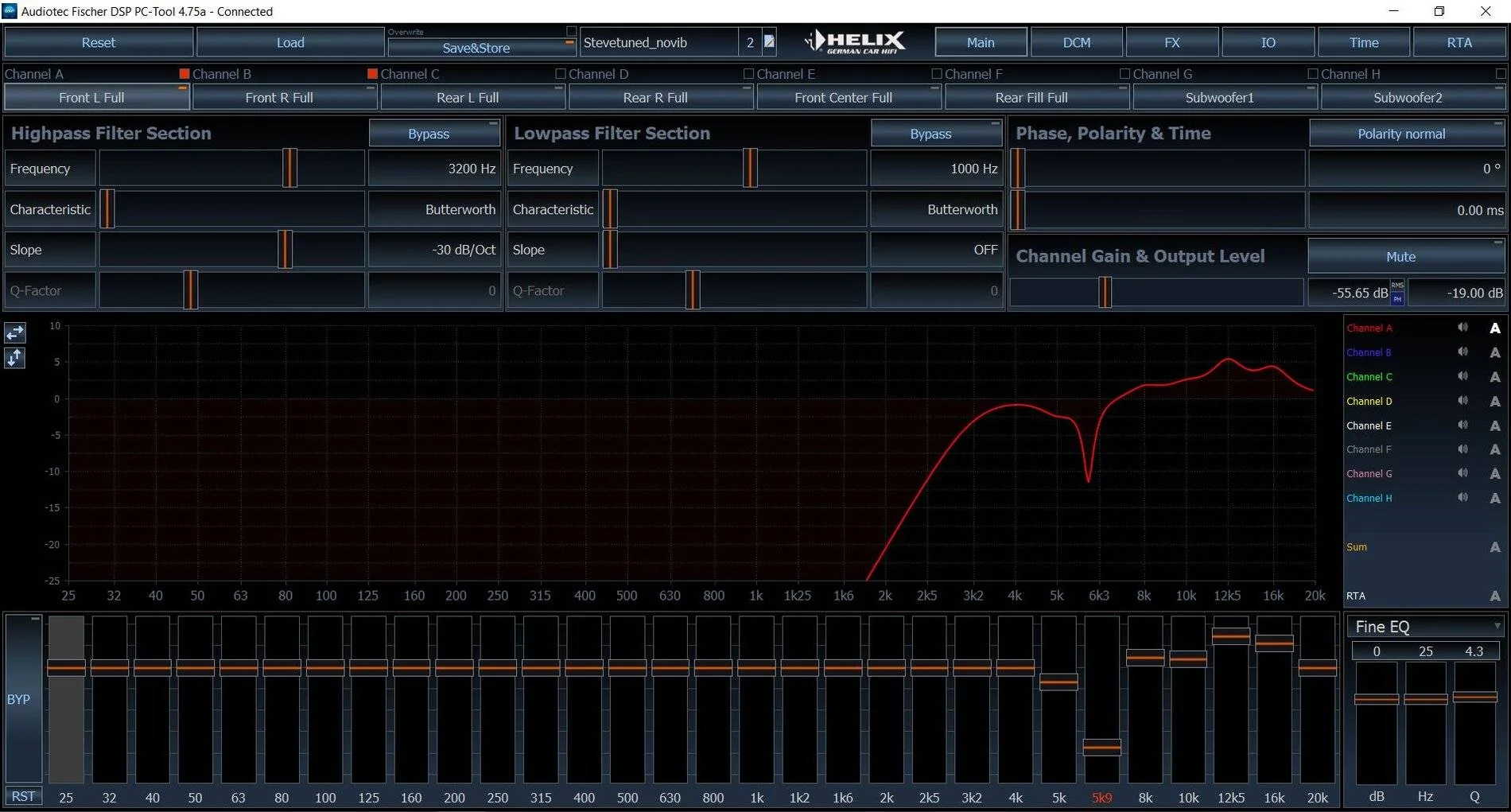Click the horizontal swap arrows icon beside graph
1511x812 pixels.
pyautogui.click(x=15, y=332)
